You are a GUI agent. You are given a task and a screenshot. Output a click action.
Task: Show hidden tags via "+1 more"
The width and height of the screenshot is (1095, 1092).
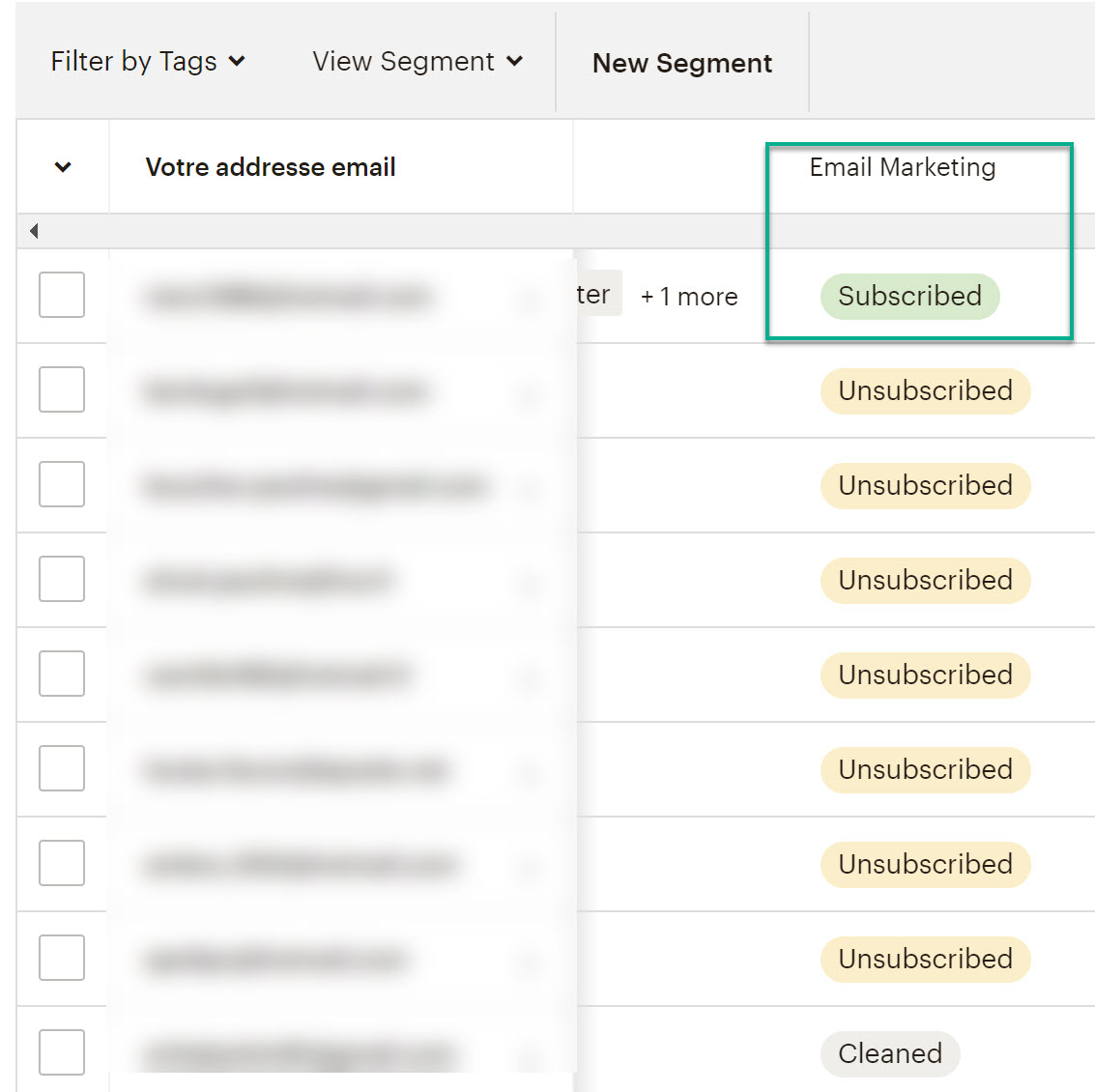(689, 297)
